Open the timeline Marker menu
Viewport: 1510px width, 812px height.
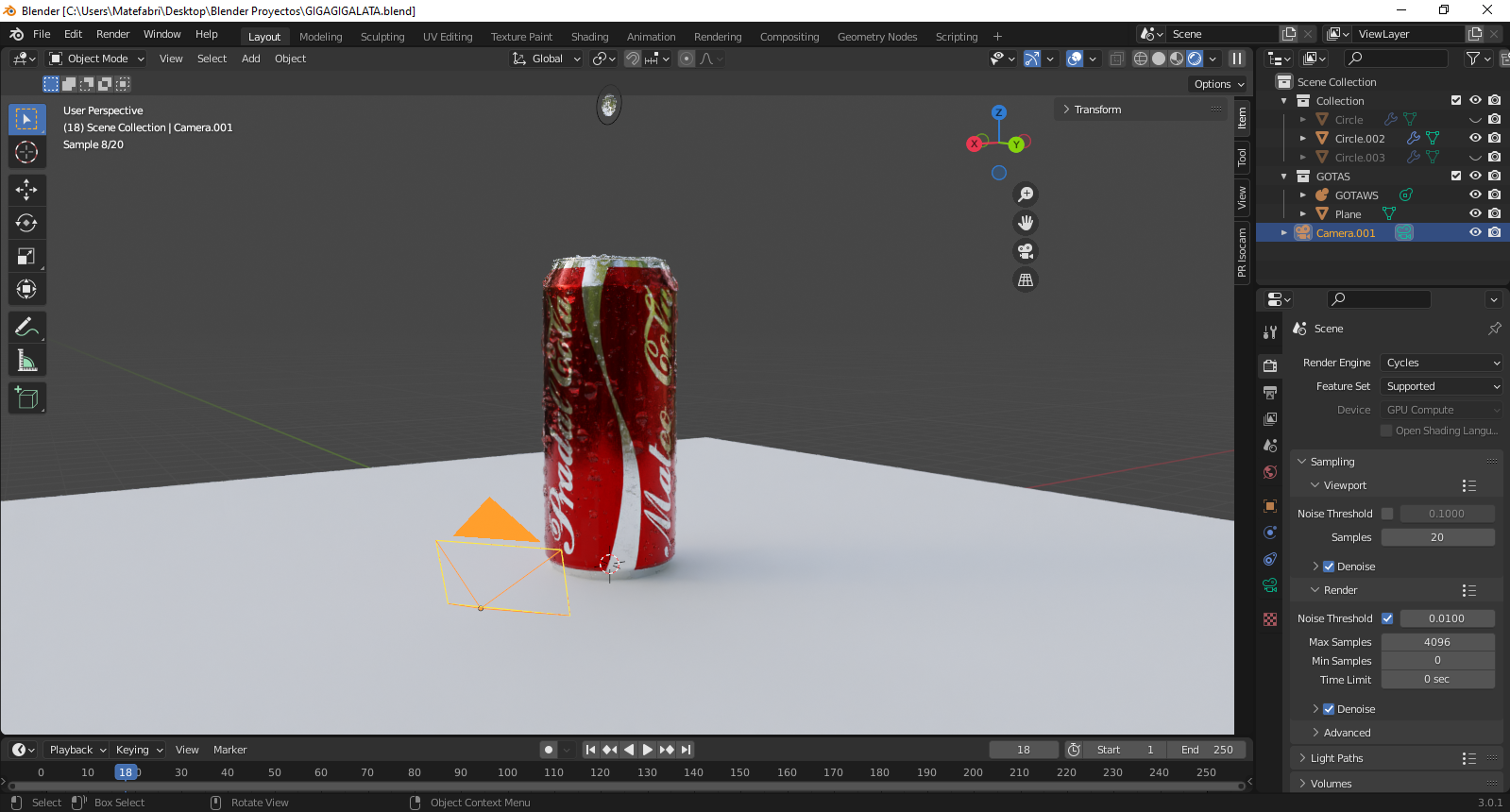[x=229, y=750]
